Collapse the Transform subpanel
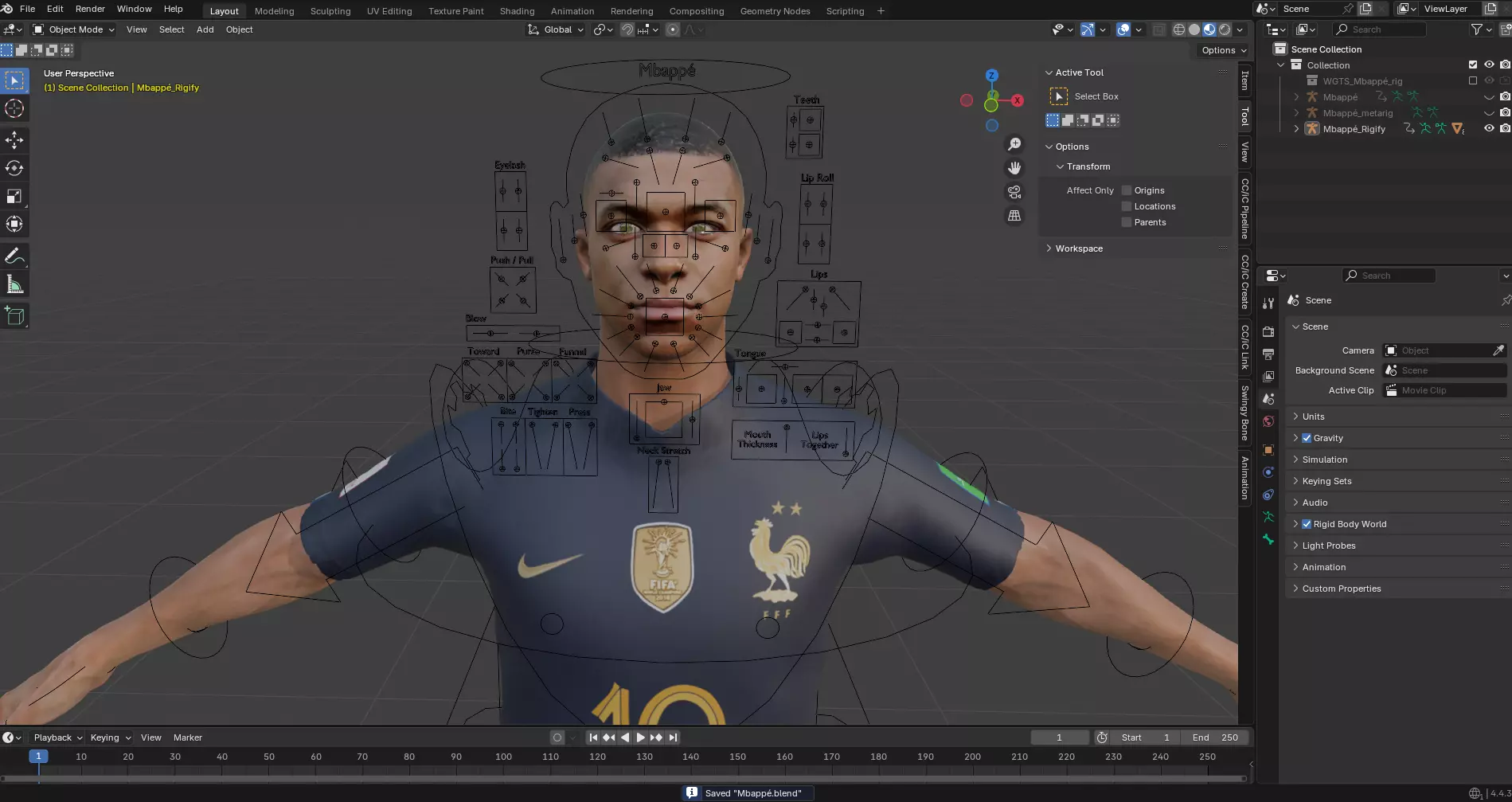The image size is (1512, 802). 1088,166
